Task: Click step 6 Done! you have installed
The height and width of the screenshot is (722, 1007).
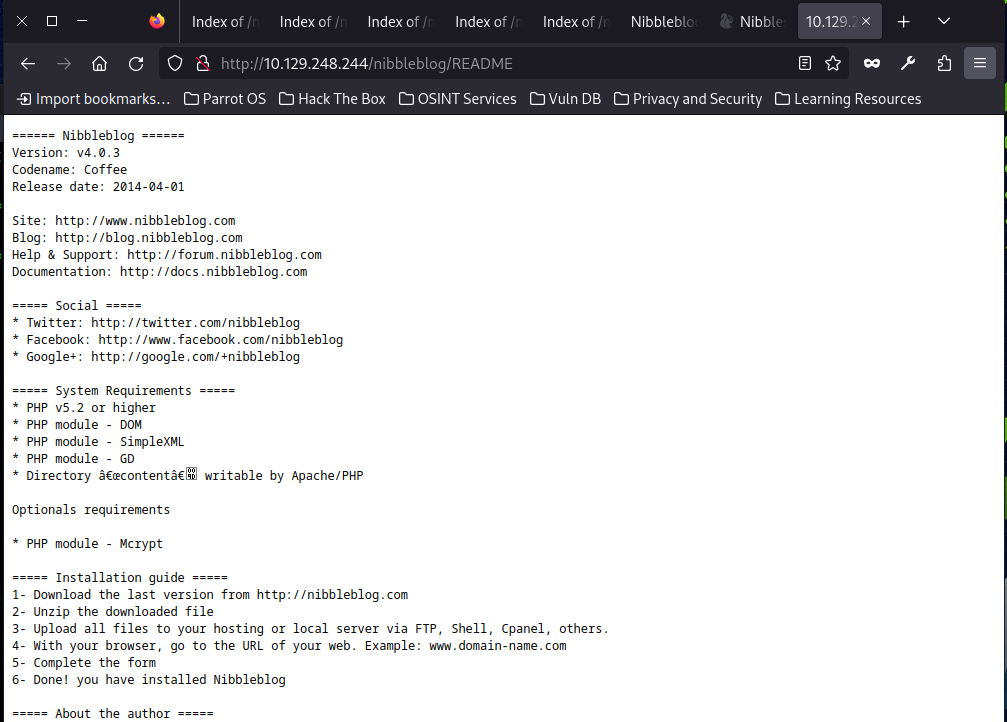Action: [148, 680]
